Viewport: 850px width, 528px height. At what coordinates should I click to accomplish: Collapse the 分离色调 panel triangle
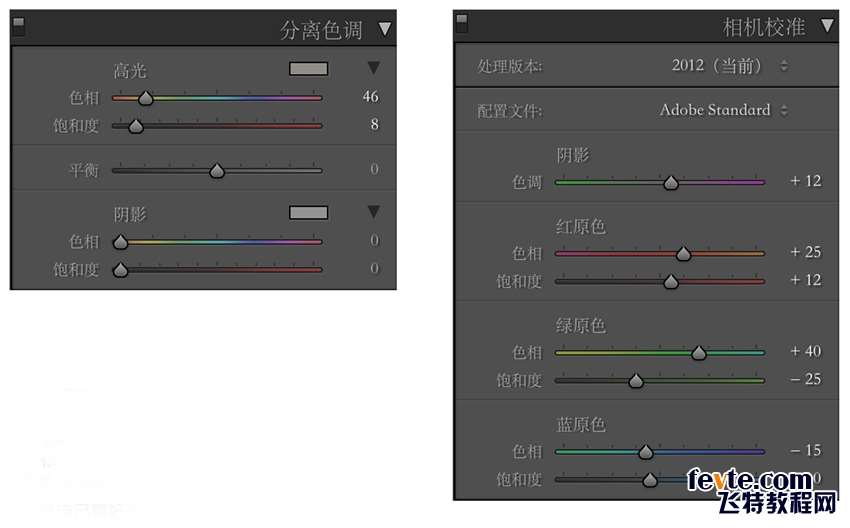pyautogui.click(x=385, y=29)
